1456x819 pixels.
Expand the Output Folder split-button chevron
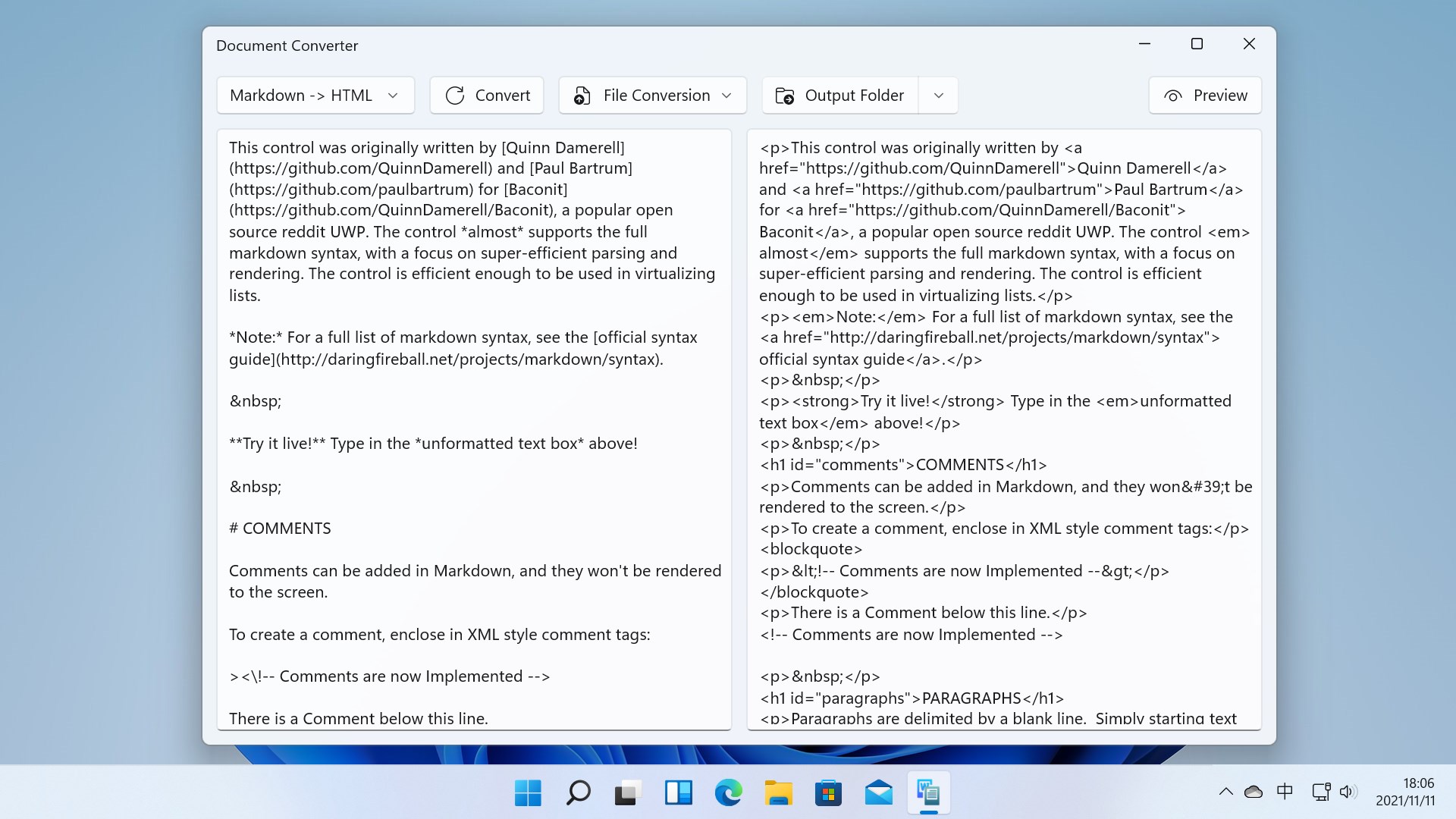coord(938,96)
